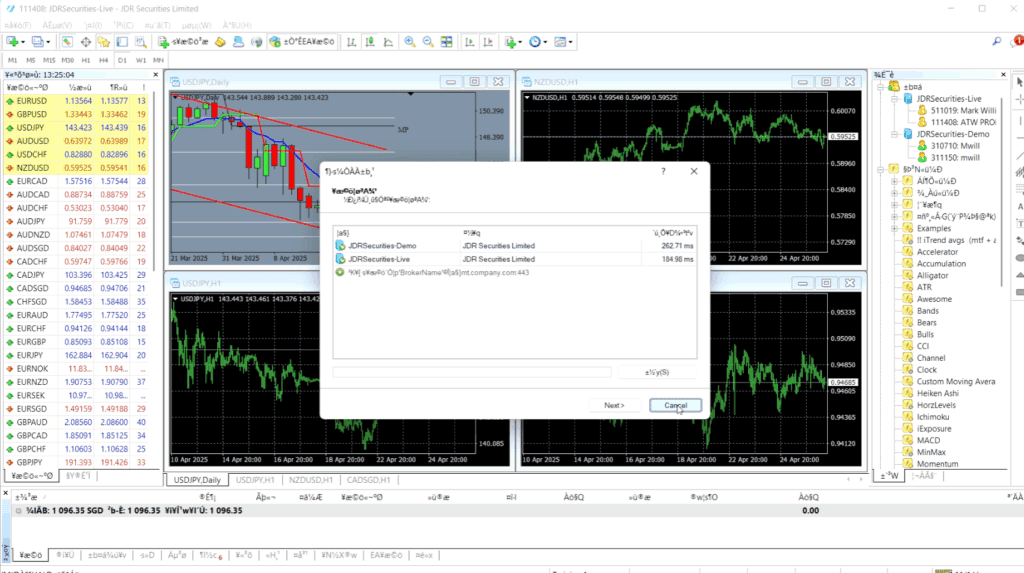The width and height of the screenshot is (1024, 573).
Task: Toggle the Navigator panel star-folder icon
Action: pyautogui.click(x=104, y=42)
